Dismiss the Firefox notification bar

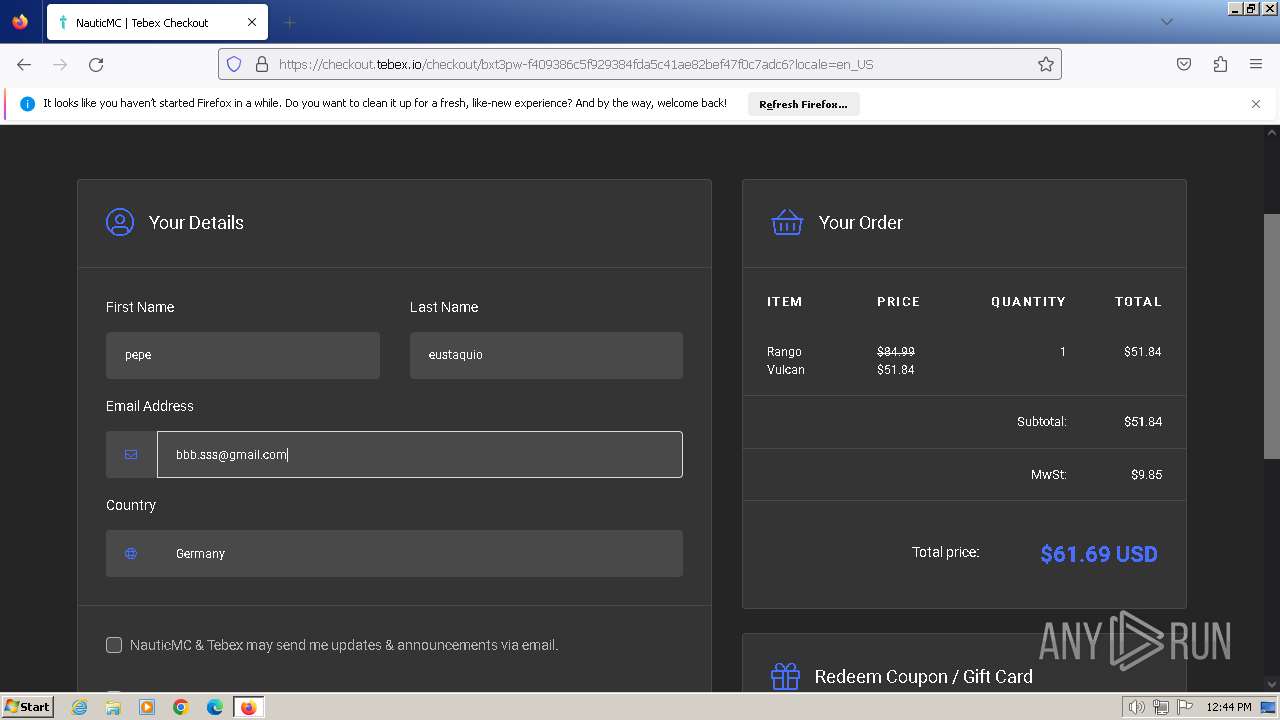[1256, 104]
